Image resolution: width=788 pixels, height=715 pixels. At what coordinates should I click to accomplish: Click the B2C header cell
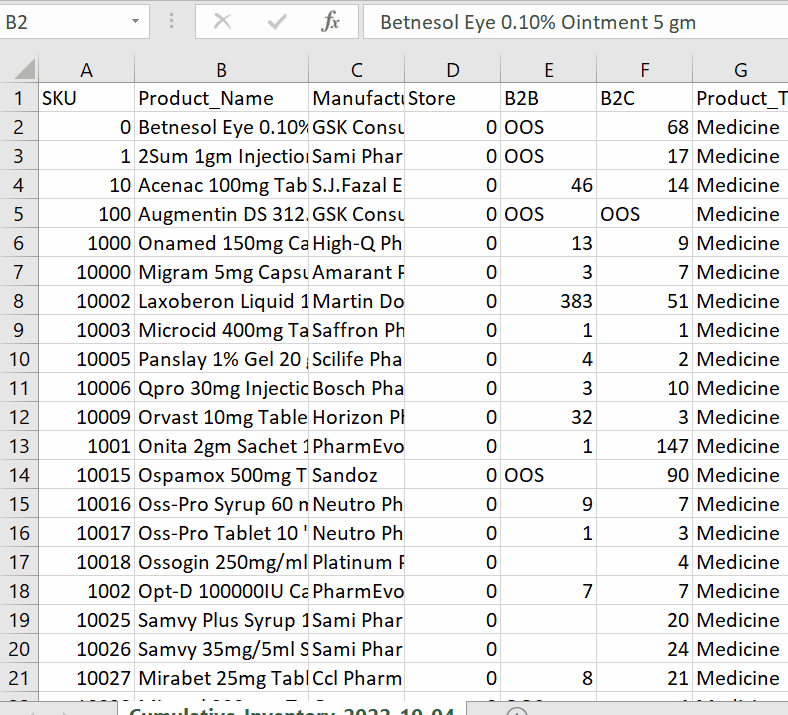(644, 98)
